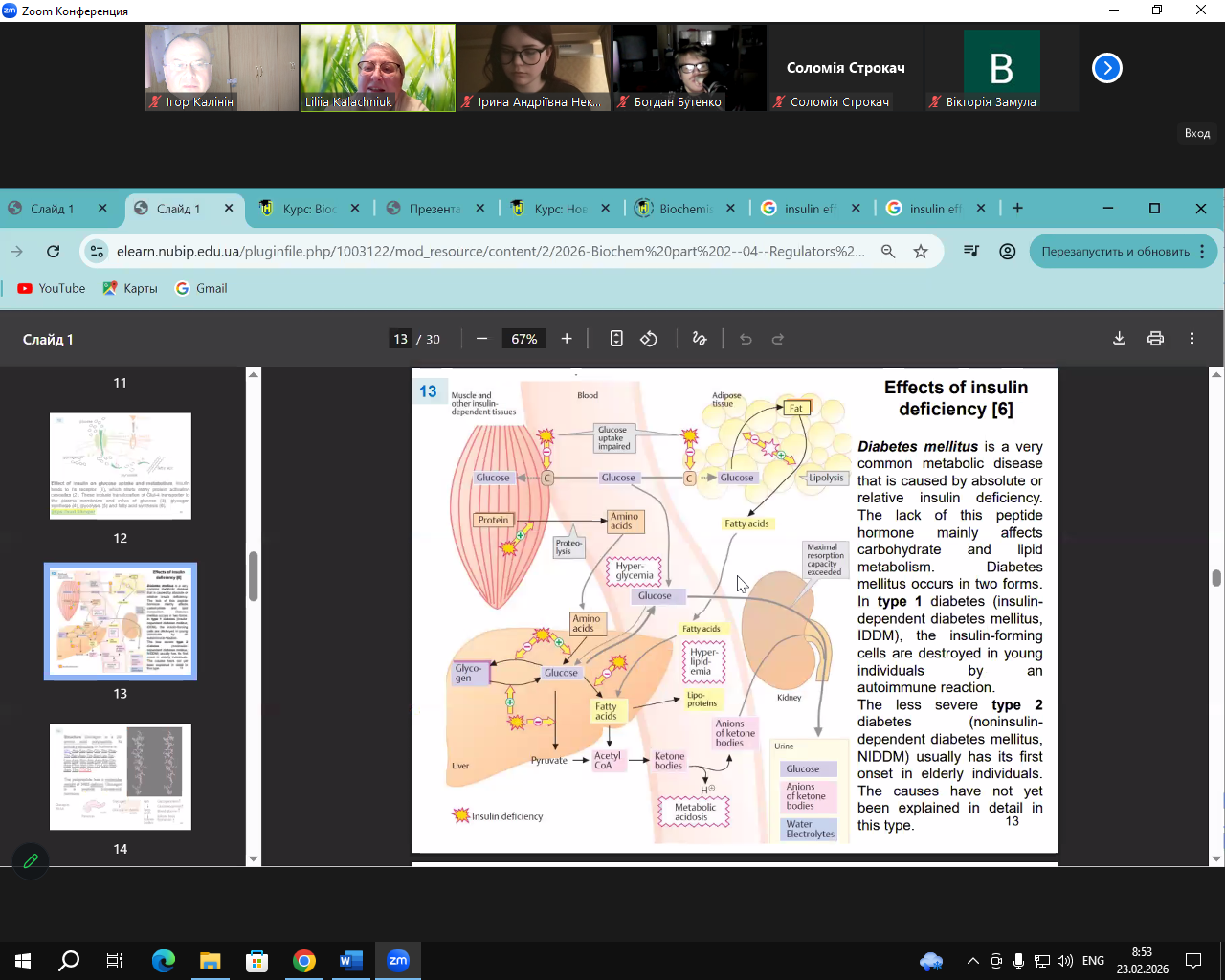The width and height of the screenshot is (1225, 980).
Task: Rotate the PDF counterclockwise
Action: (x=649, y=339)
